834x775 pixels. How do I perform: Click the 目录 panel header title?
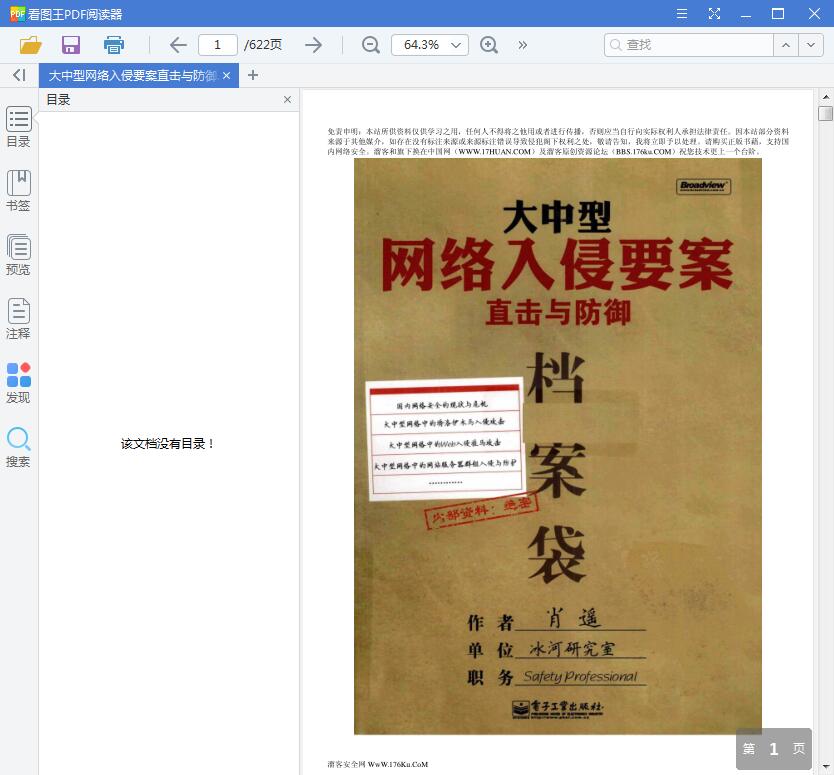tap(59, 99)
